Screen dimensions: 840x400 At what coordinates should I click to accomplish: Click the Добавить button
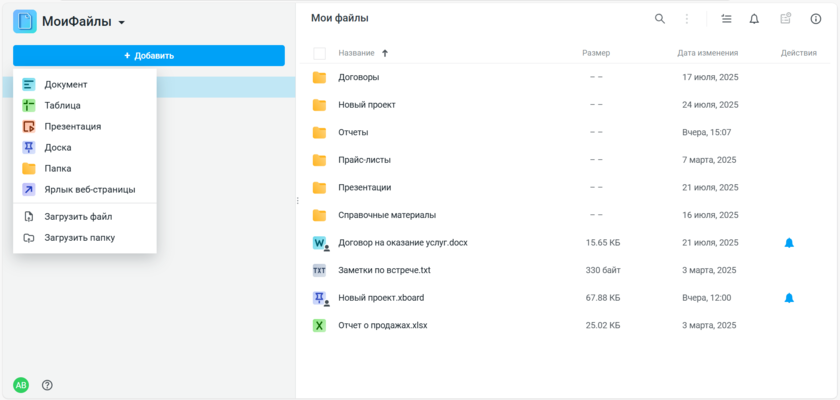(x=149, y=56)
